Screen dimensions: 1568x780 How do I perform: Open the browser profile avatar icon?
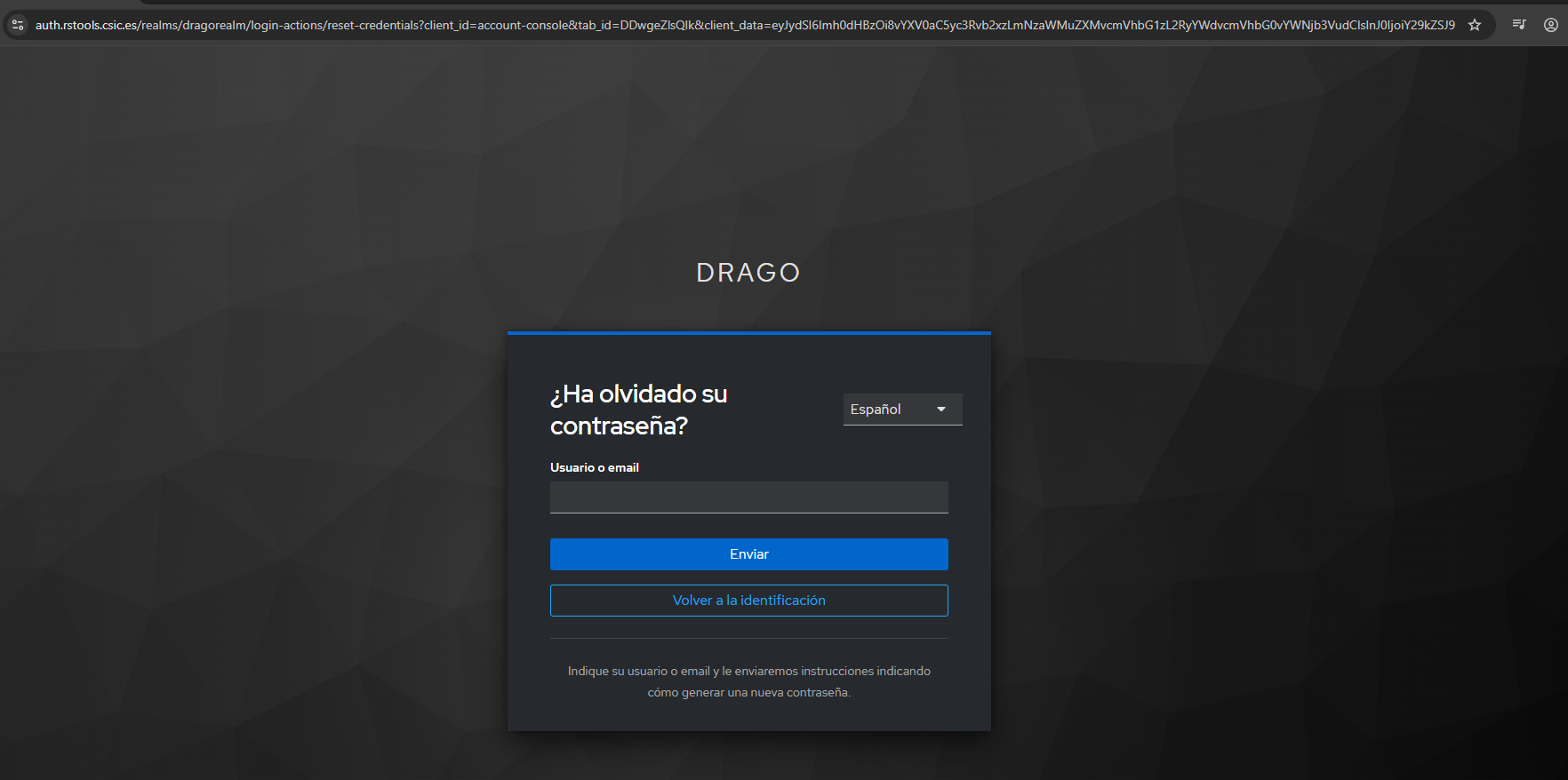(1551, 25)
